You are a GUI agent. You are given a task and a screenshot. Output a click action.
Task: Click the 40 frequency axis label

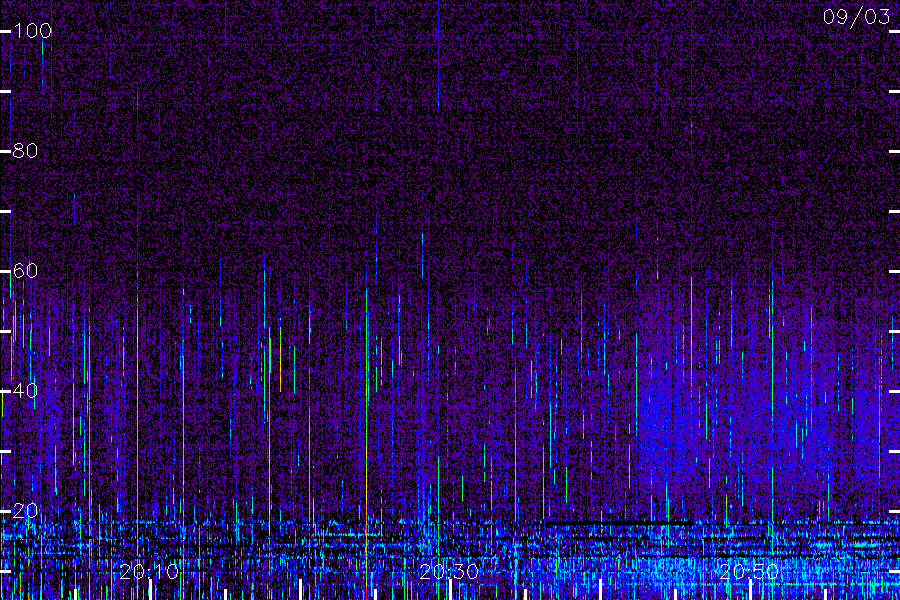(25, 390)
